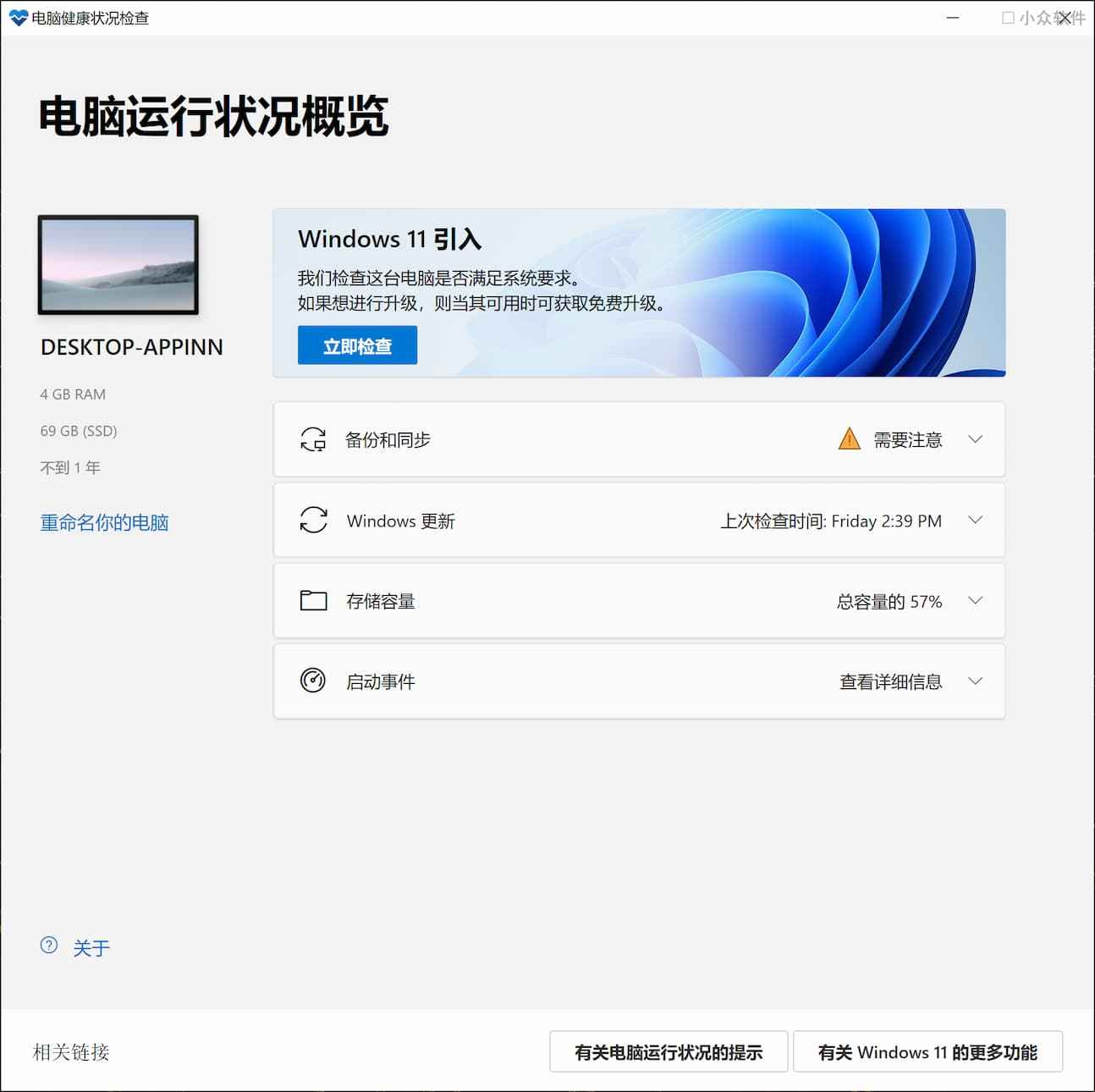Click the 备份和同步 label
1095x1092 pixels.
click(x=388, y=439)
